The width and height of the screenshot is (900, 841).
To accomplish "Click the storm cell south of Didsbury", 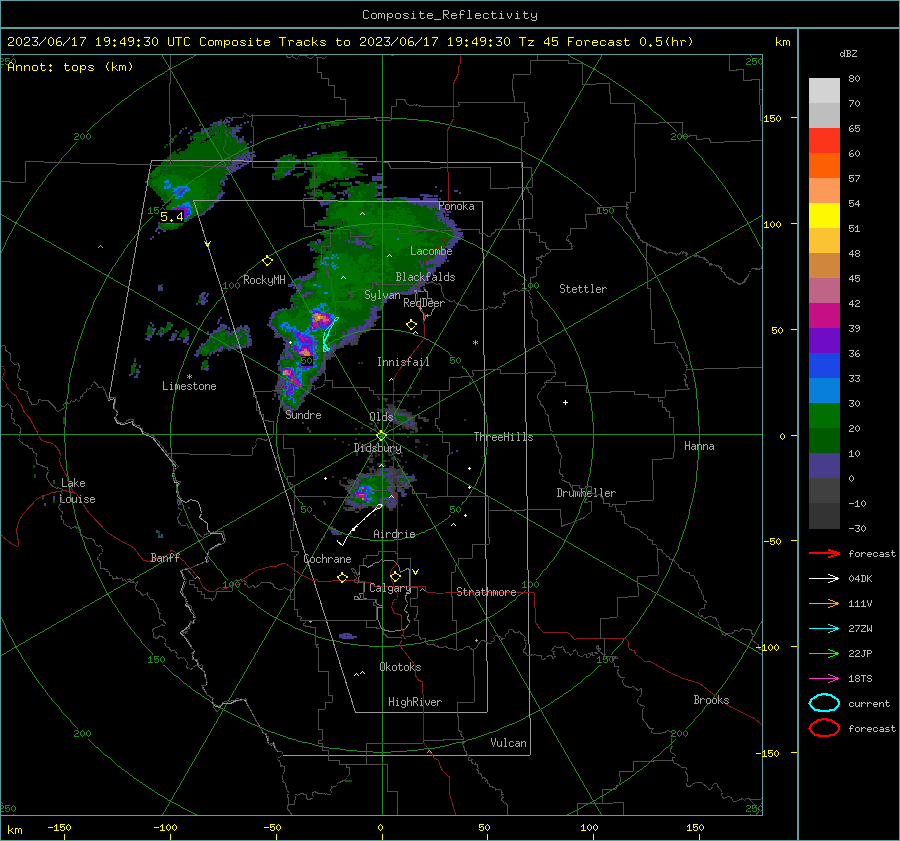I will click(374, 490).
